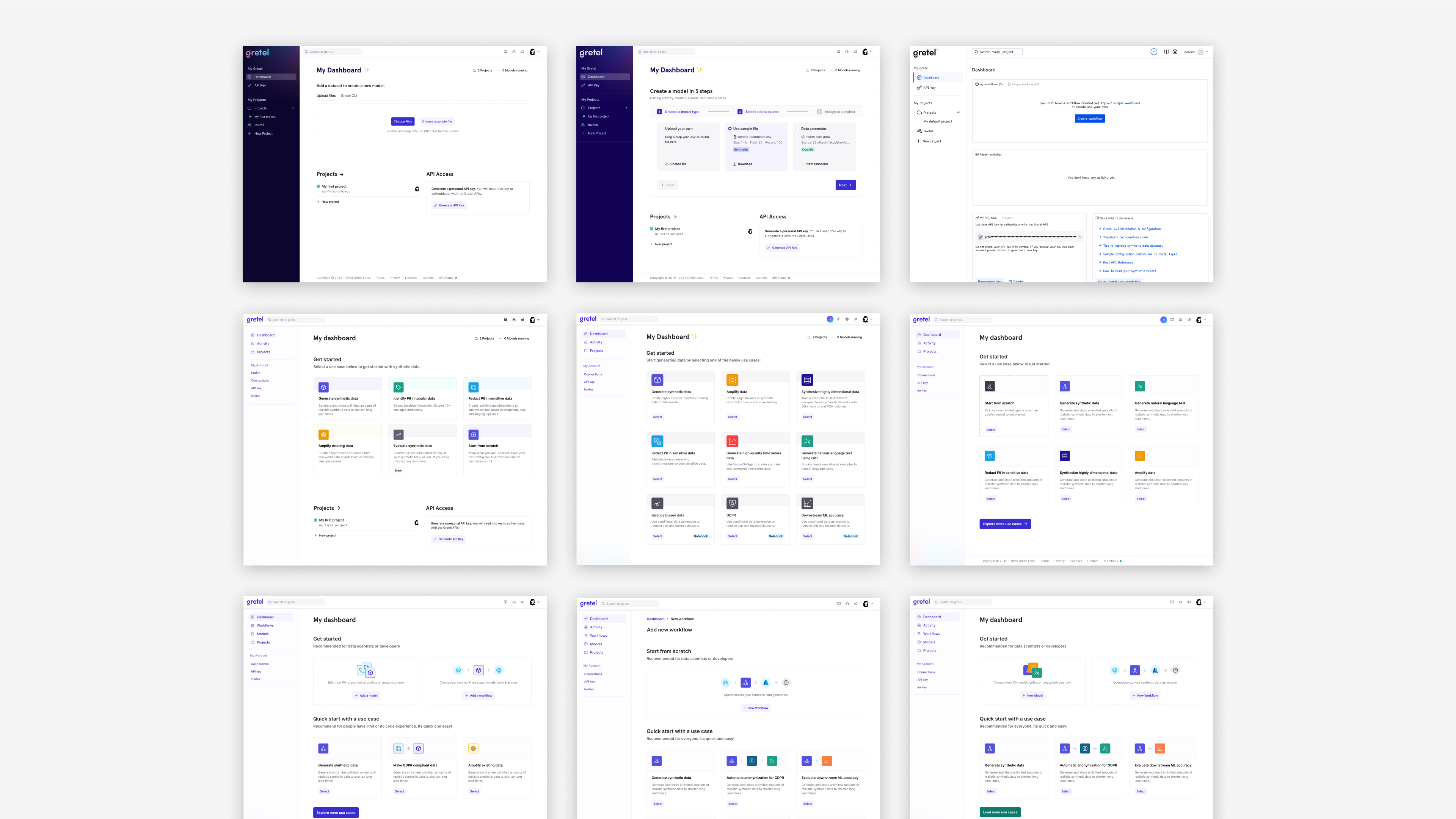Copy the masked API key with copy icon
The image size is (1456, 819).
1079,236
